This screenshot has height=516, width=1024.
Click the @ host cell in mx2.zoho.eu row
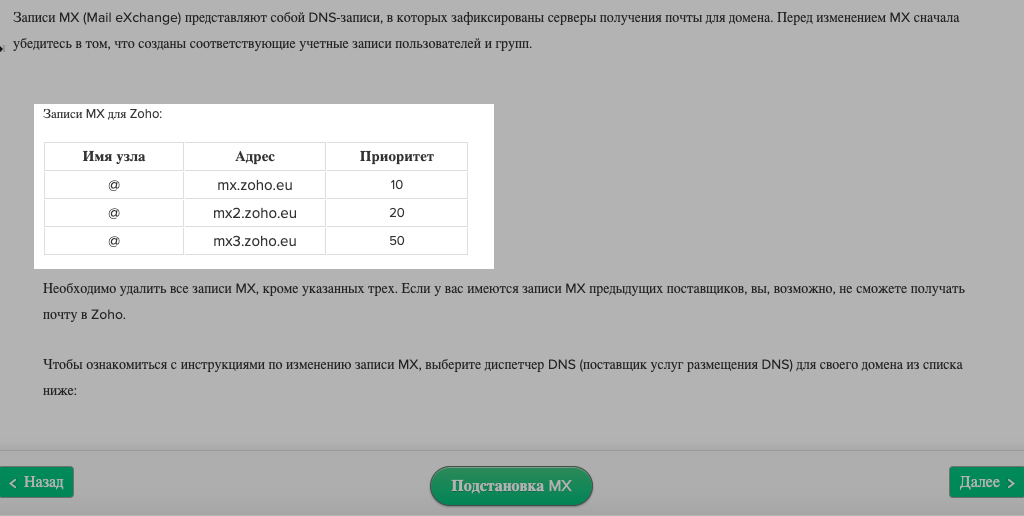click(114, 213)
